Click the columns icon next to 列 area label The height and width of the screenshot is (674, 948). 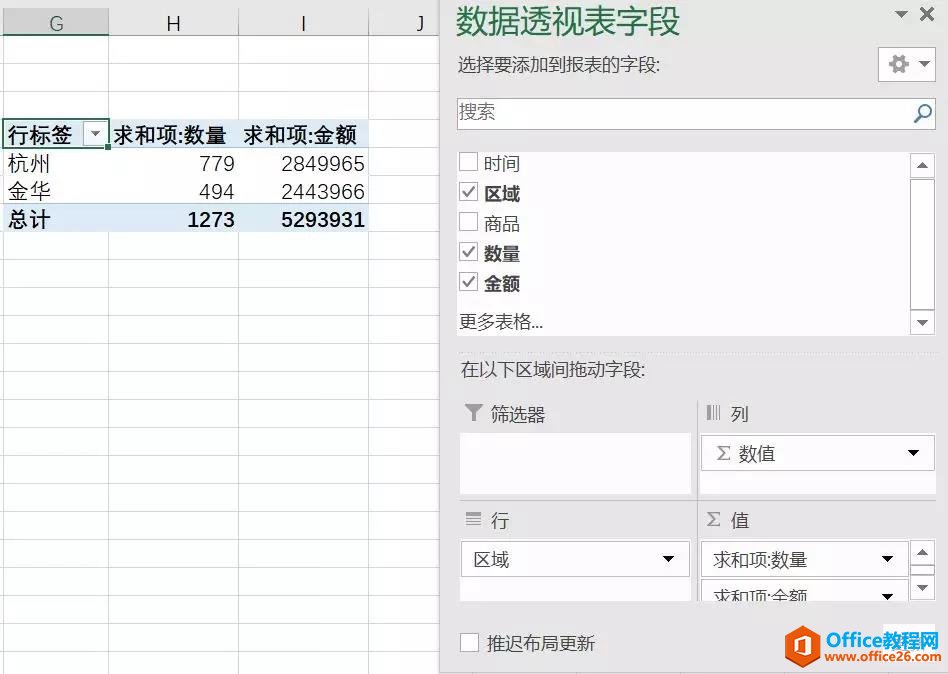point(712,414)
